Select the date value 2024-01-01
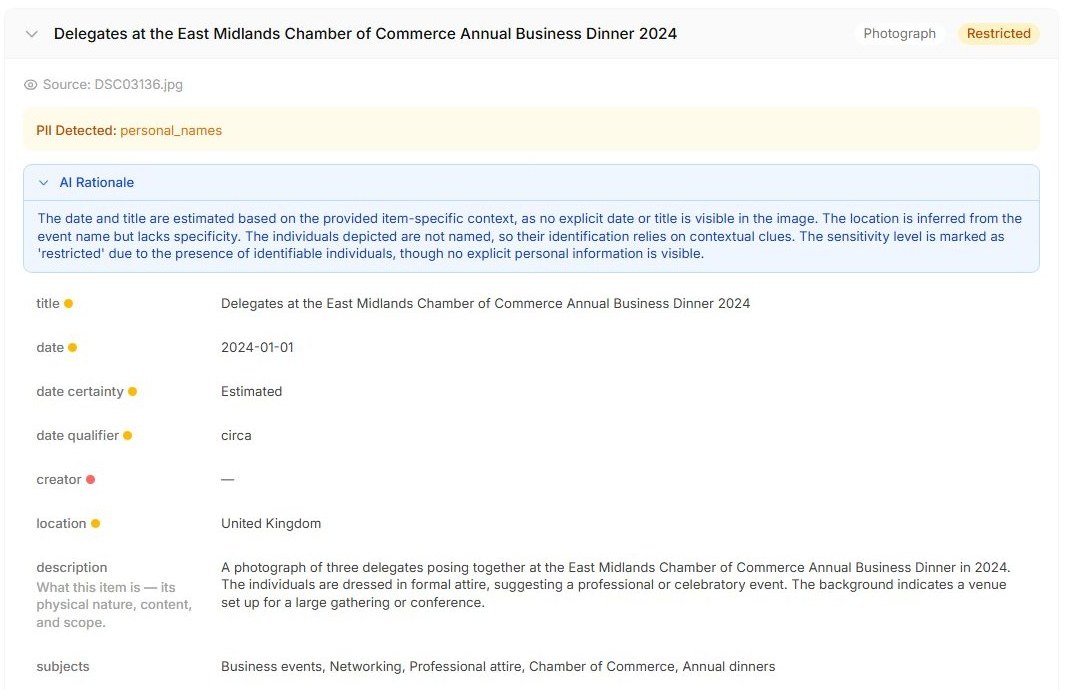The width and height of the screenshot is (1075, 690). coord(257,348)
